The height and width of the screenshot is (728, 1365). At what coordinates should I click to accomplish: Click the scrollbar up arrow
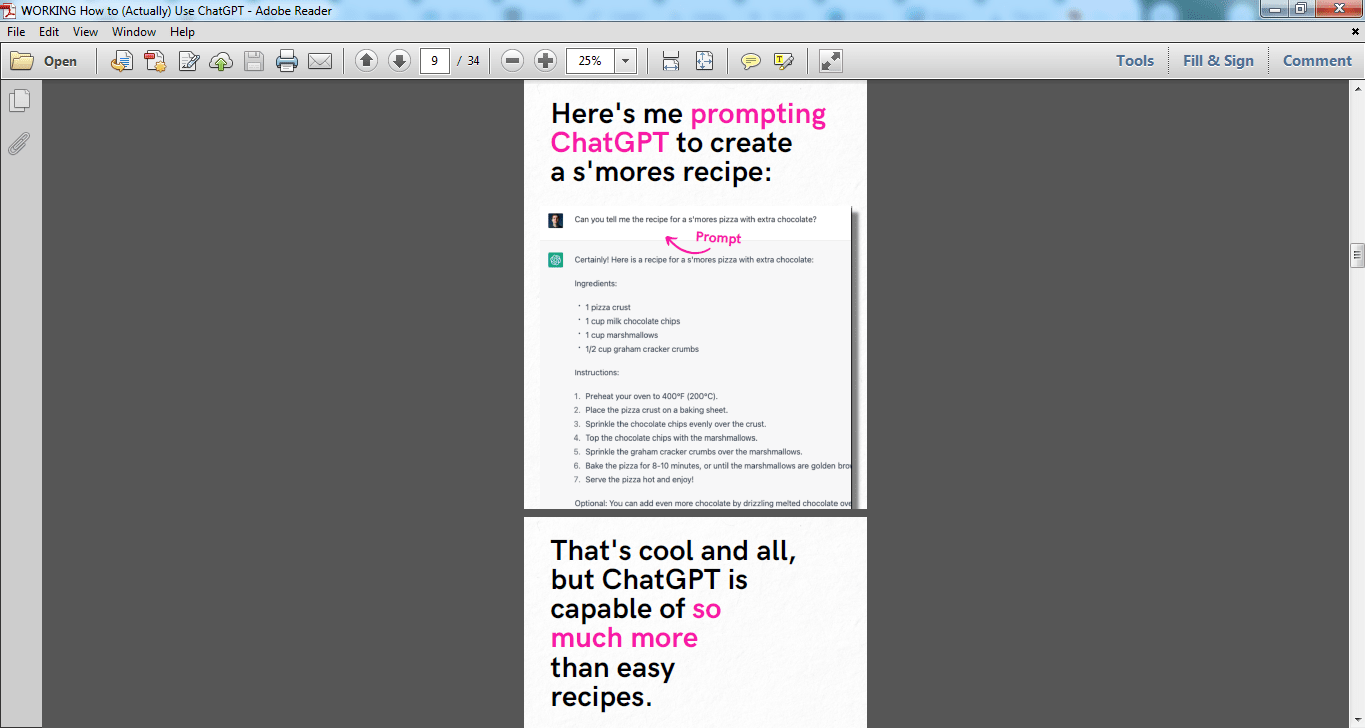pyautogui.click(x=1357, y=87)
